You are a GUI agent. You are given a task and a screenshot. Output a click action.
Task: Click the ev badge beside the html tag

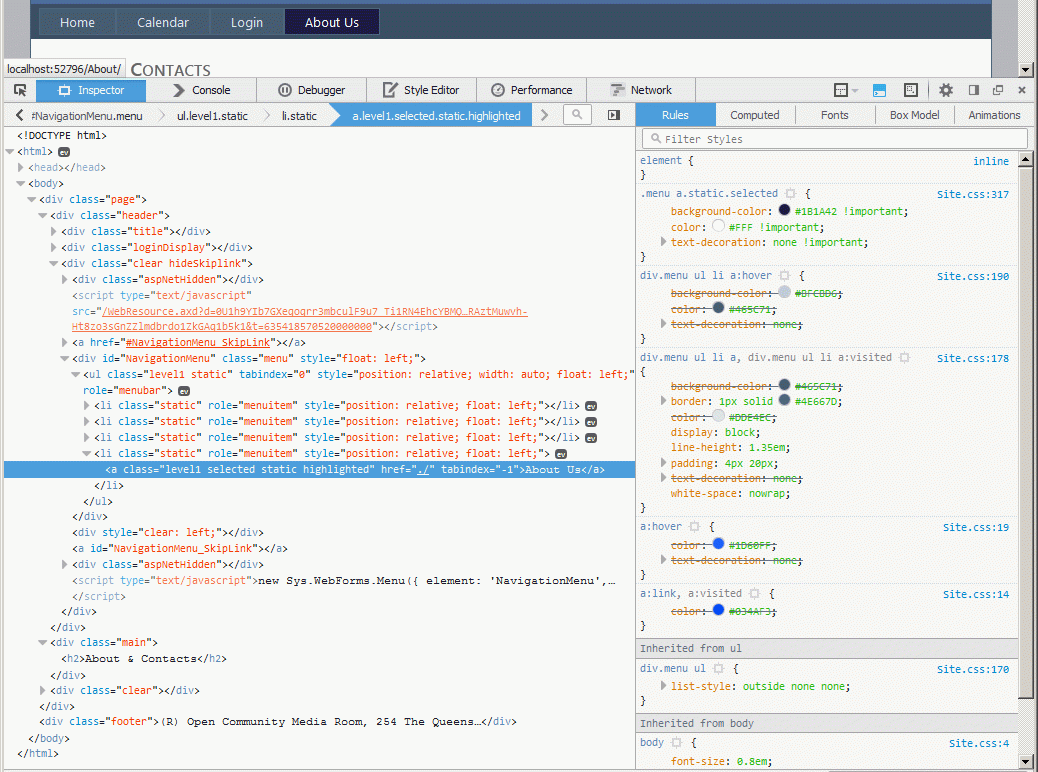click(64, 152)
